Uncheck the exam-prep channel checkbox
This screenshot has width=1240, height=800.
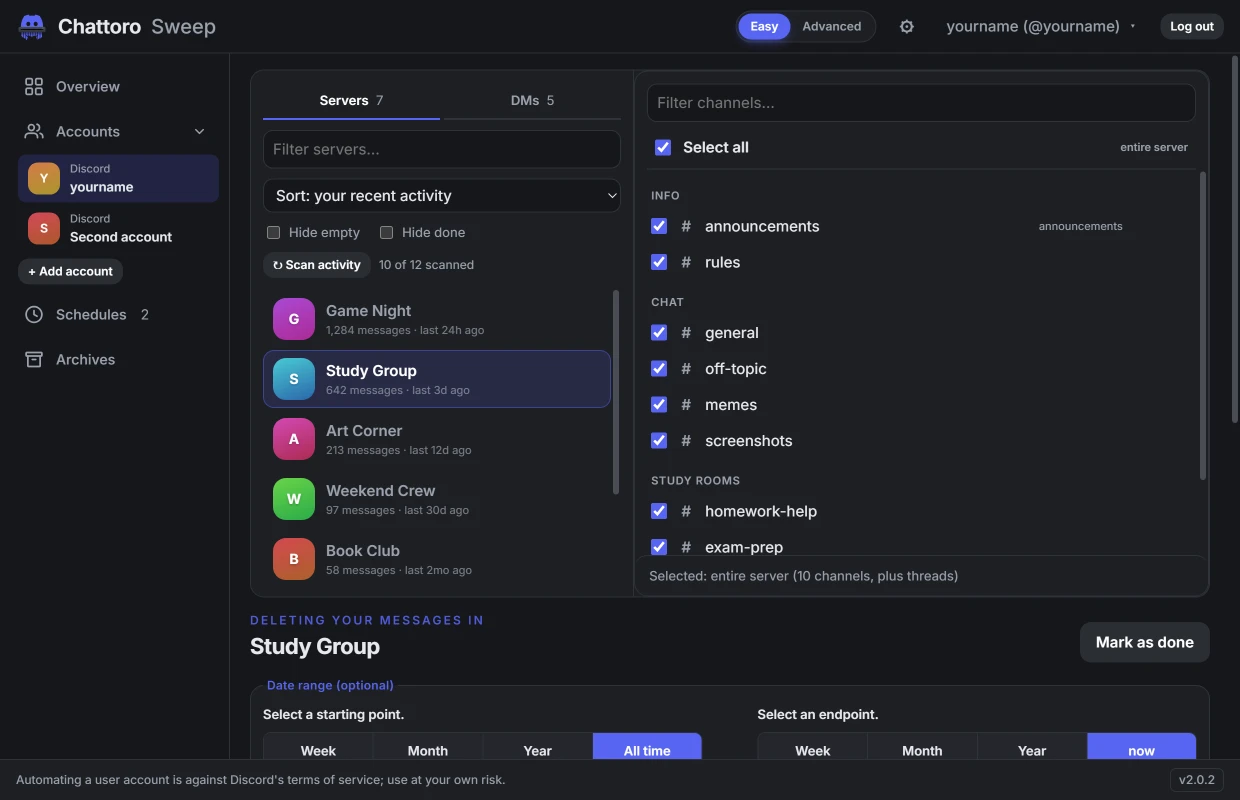(x=659, y=547)
